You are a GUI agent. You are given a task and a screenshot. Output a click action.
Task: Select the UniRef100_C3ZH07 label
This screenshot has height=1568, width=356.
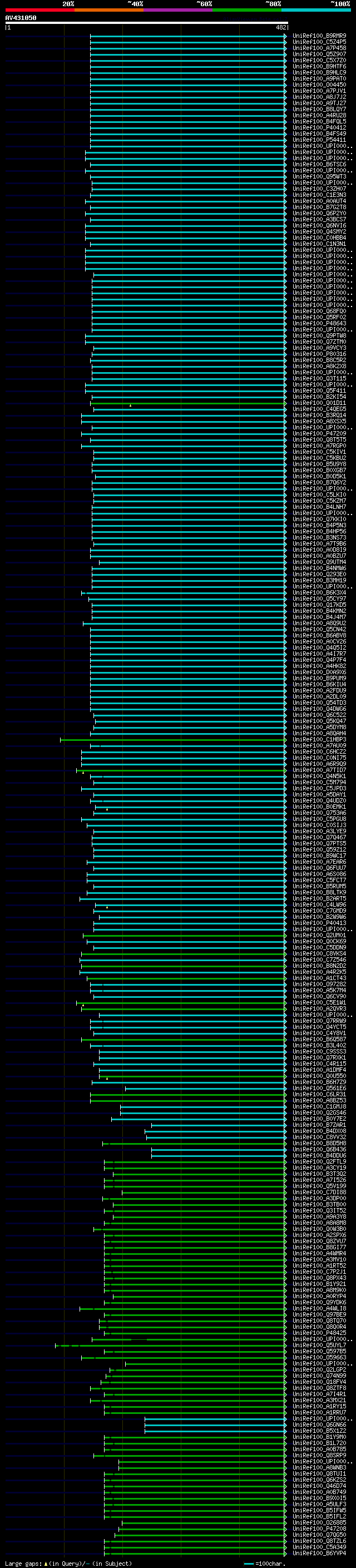(319, 189)
